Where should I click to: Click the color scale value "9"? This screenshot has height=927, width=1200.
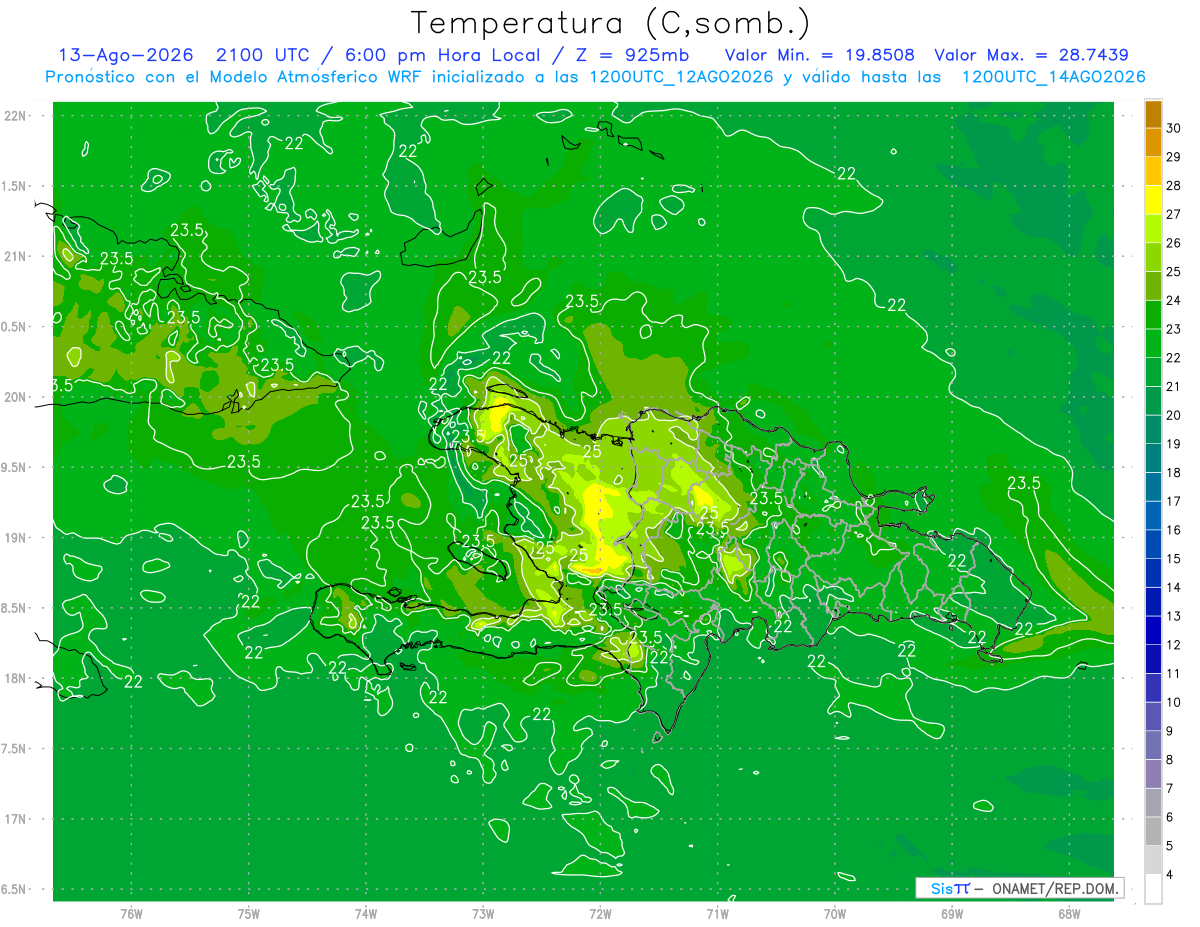point(1171,731)
